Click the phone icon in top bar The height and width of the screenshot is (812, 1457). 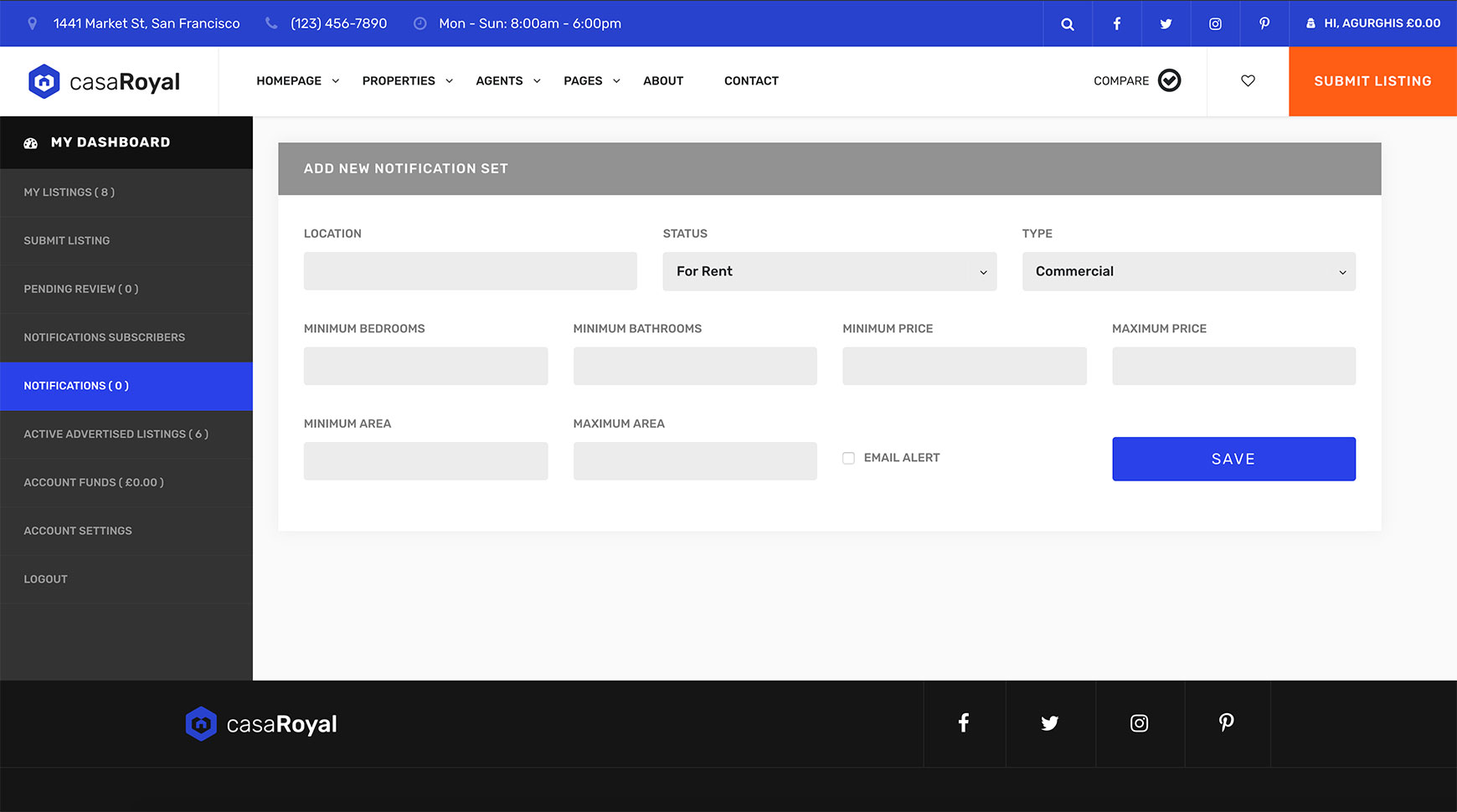coord(271,23)
